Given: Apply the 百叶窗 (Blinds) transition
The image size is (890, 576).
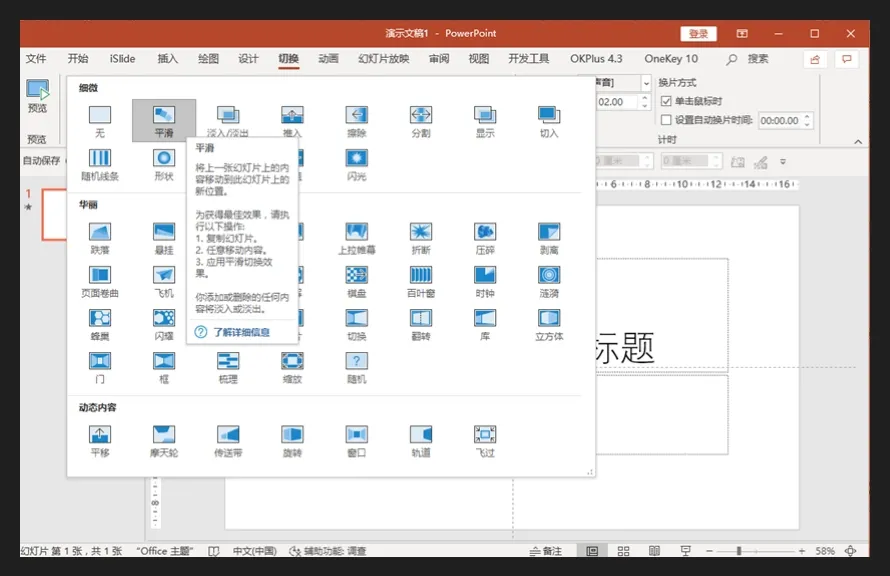Looking at the screenshot, I should tap(421, 281).
